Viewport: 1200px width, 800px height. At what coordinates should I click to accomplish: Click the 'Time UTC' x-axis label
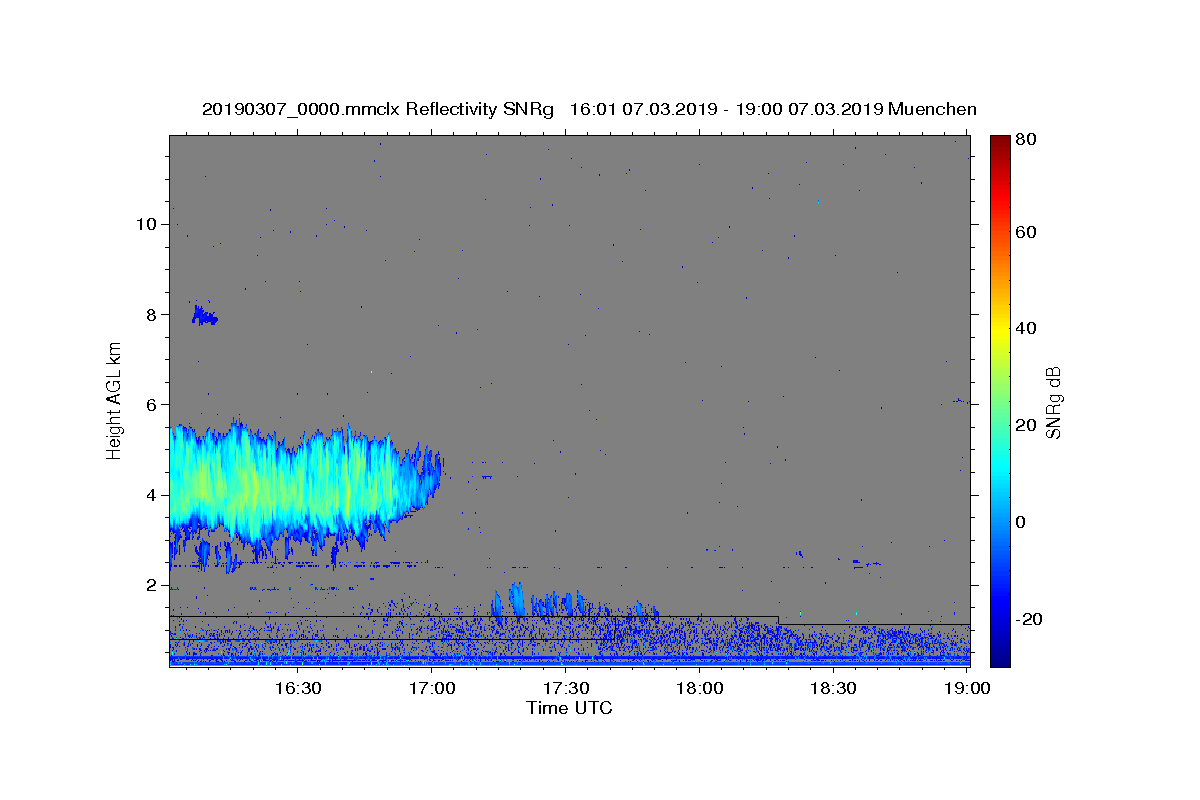pyautogui.click(x=569, y=708)
